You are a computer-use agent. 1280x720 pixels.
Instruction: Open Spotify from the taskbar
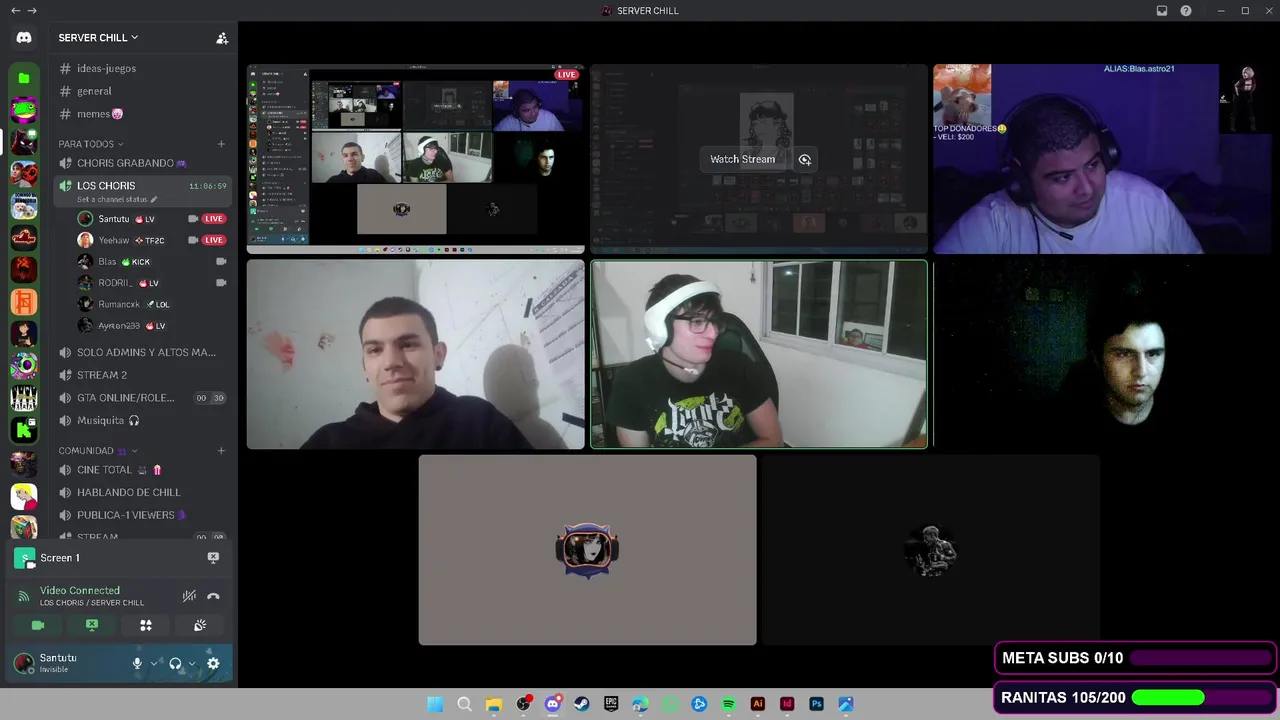pyautogui.click(x=728, y=704)
